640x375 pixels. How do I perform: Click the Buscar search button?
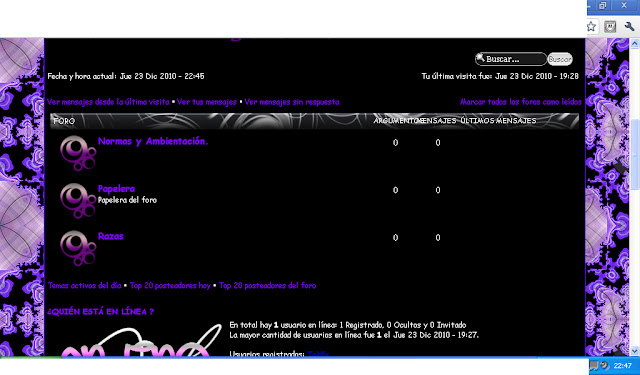(x=560, y=59)
